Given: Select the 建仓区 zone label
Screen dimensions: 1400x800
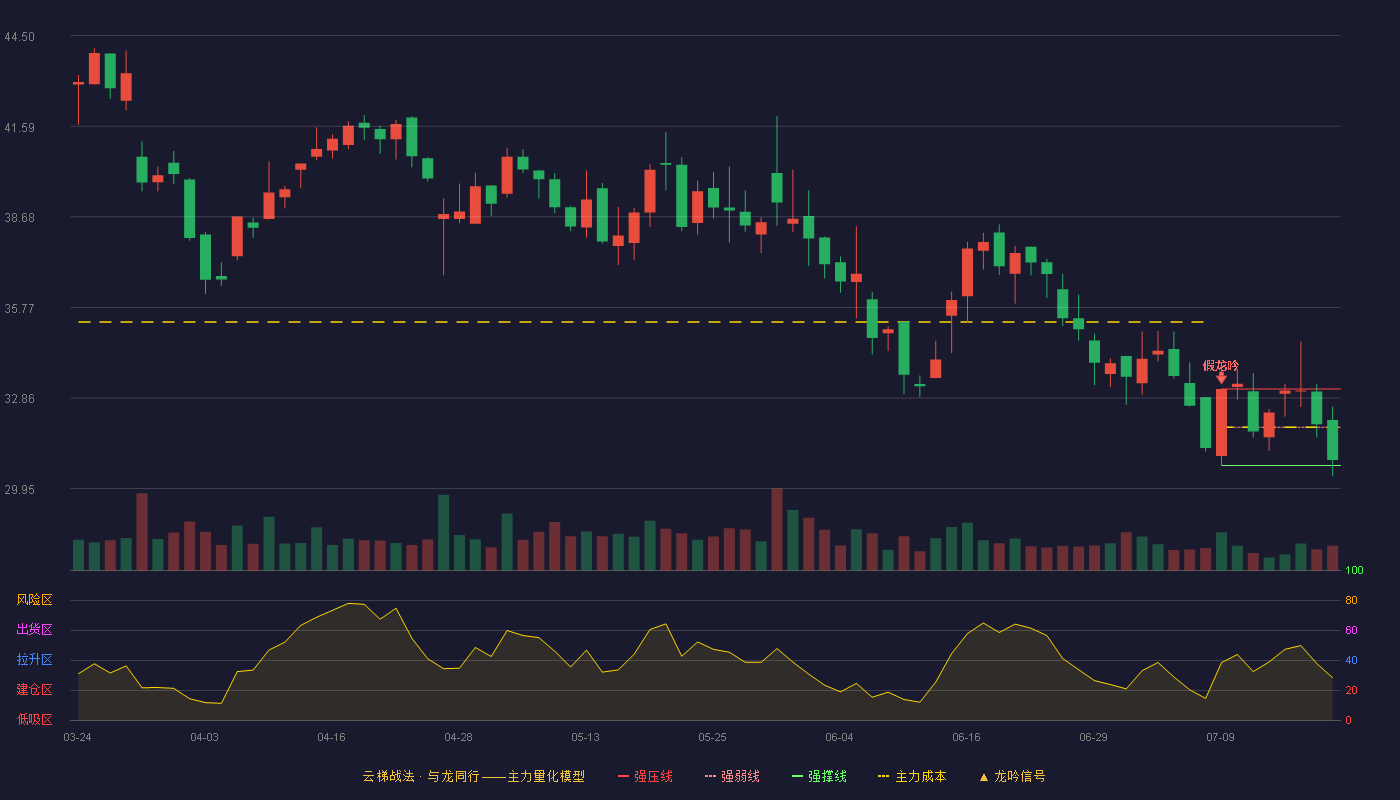Looking at the screenshot, I should coord(34,690).
